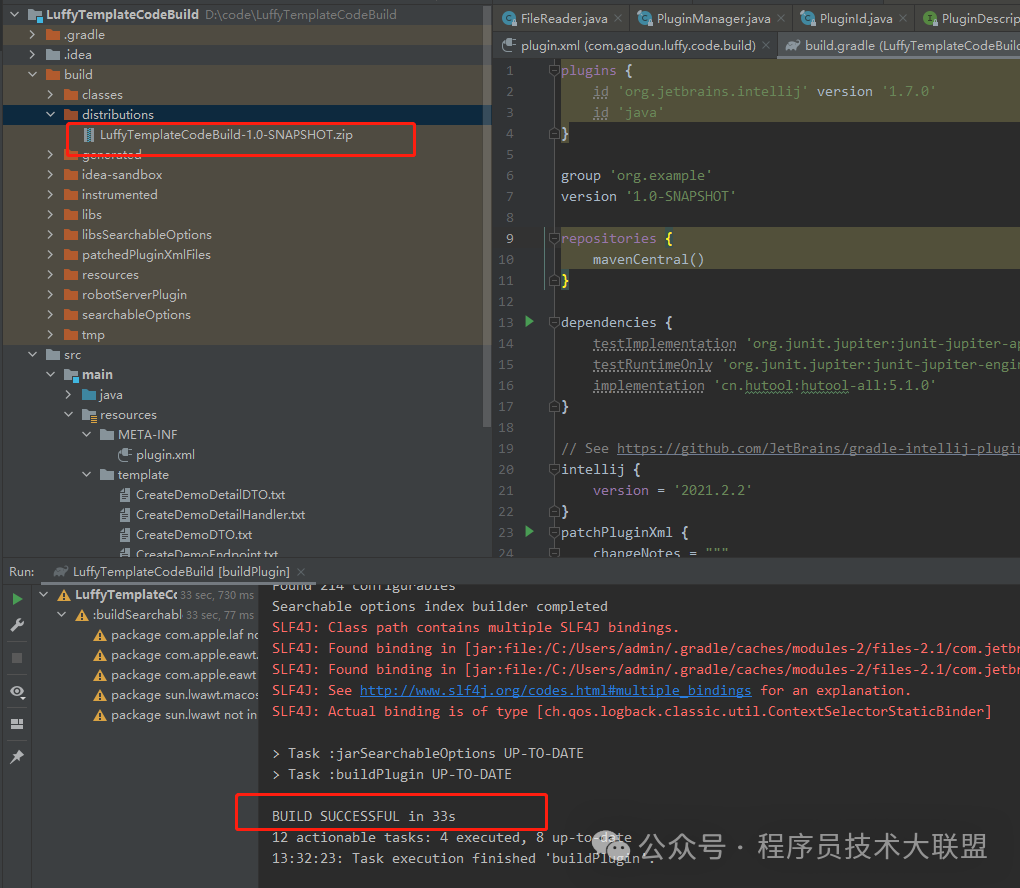This screenshot has height=888, width=1020.
Task: Close the plugin.xml editor tab
Action: [x=766, y=46]
